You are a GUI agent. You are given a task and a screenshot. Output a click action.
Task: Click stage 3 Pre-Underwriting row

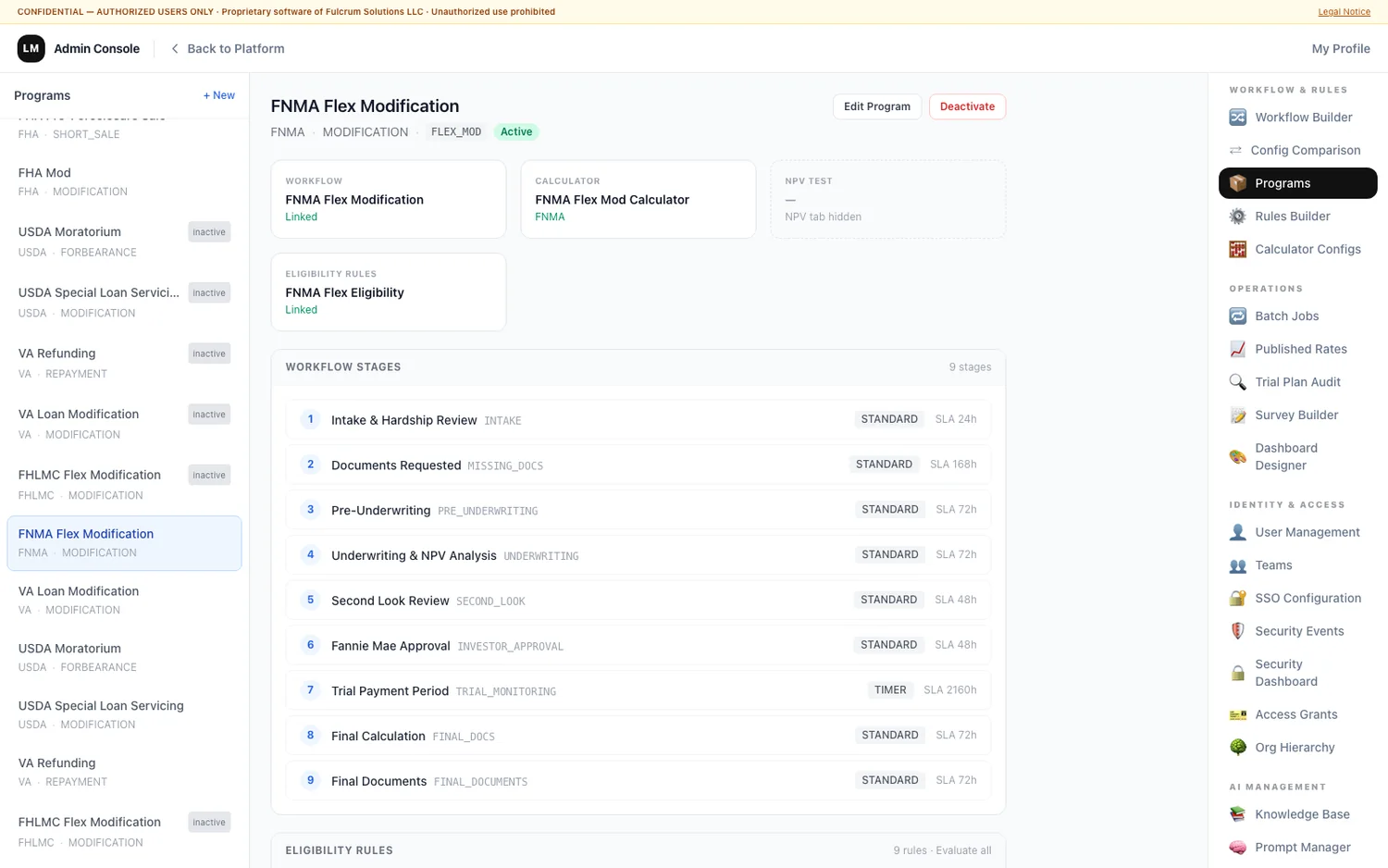pos(638,510)
